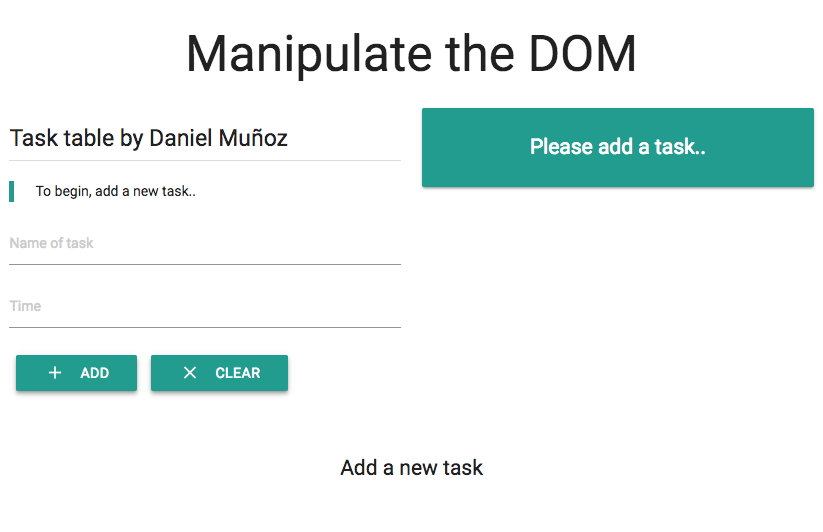Click the "To begin, add a new task.." note
This screenshot has height=532, width=823.
[x=115, y=191]
